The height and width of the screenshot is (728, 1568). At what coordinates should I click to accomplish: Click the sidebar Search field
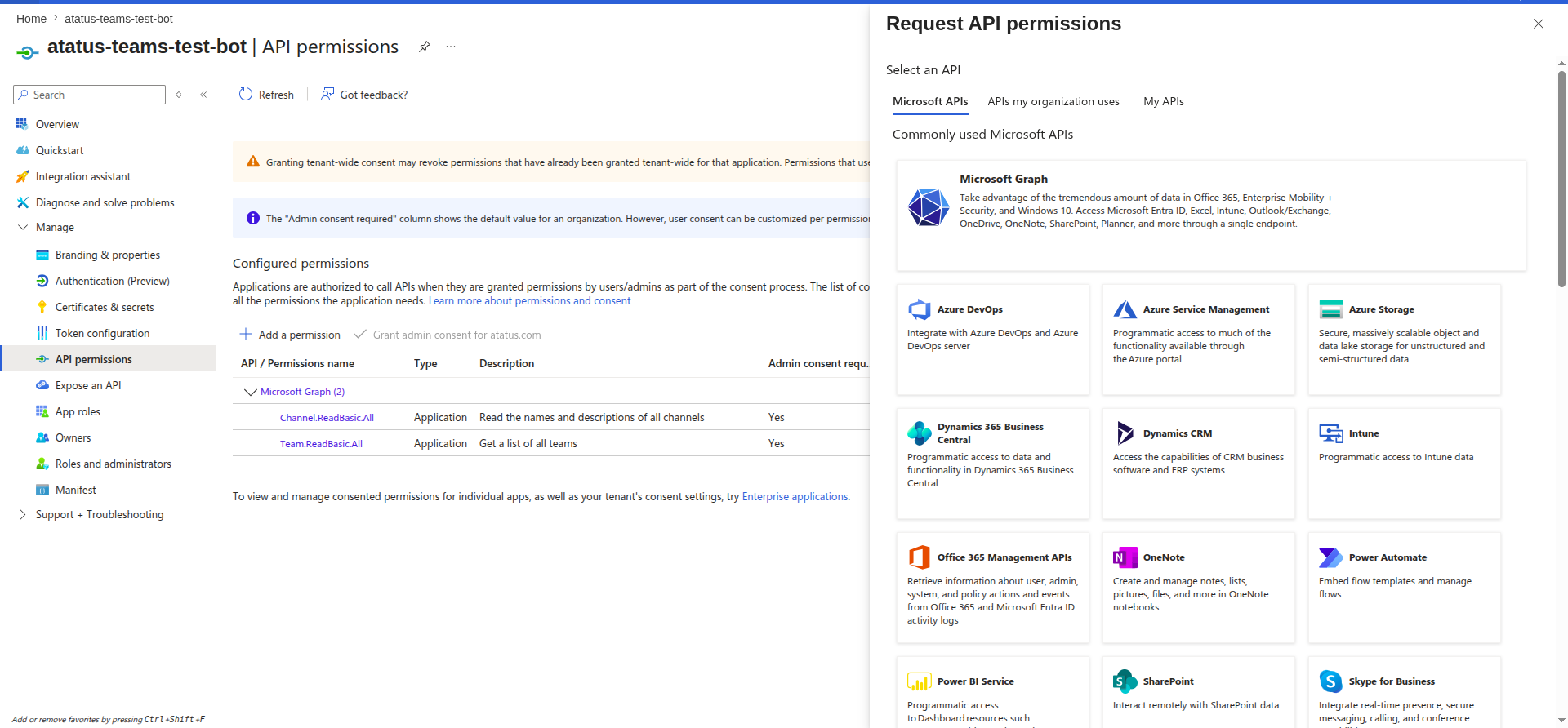[x=89, y=95]
